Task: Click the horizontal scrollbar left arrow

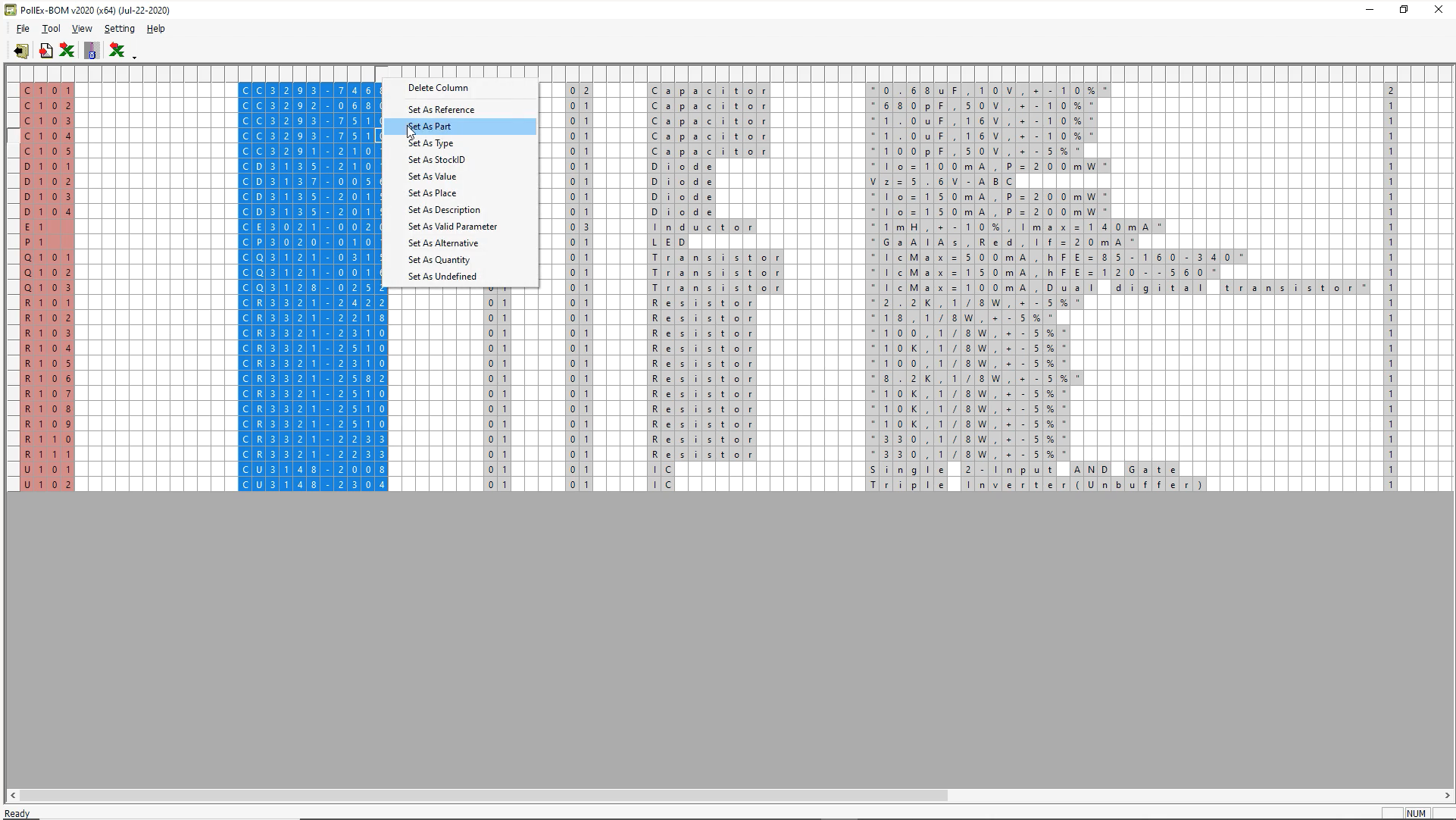Action: click(13, 796)
